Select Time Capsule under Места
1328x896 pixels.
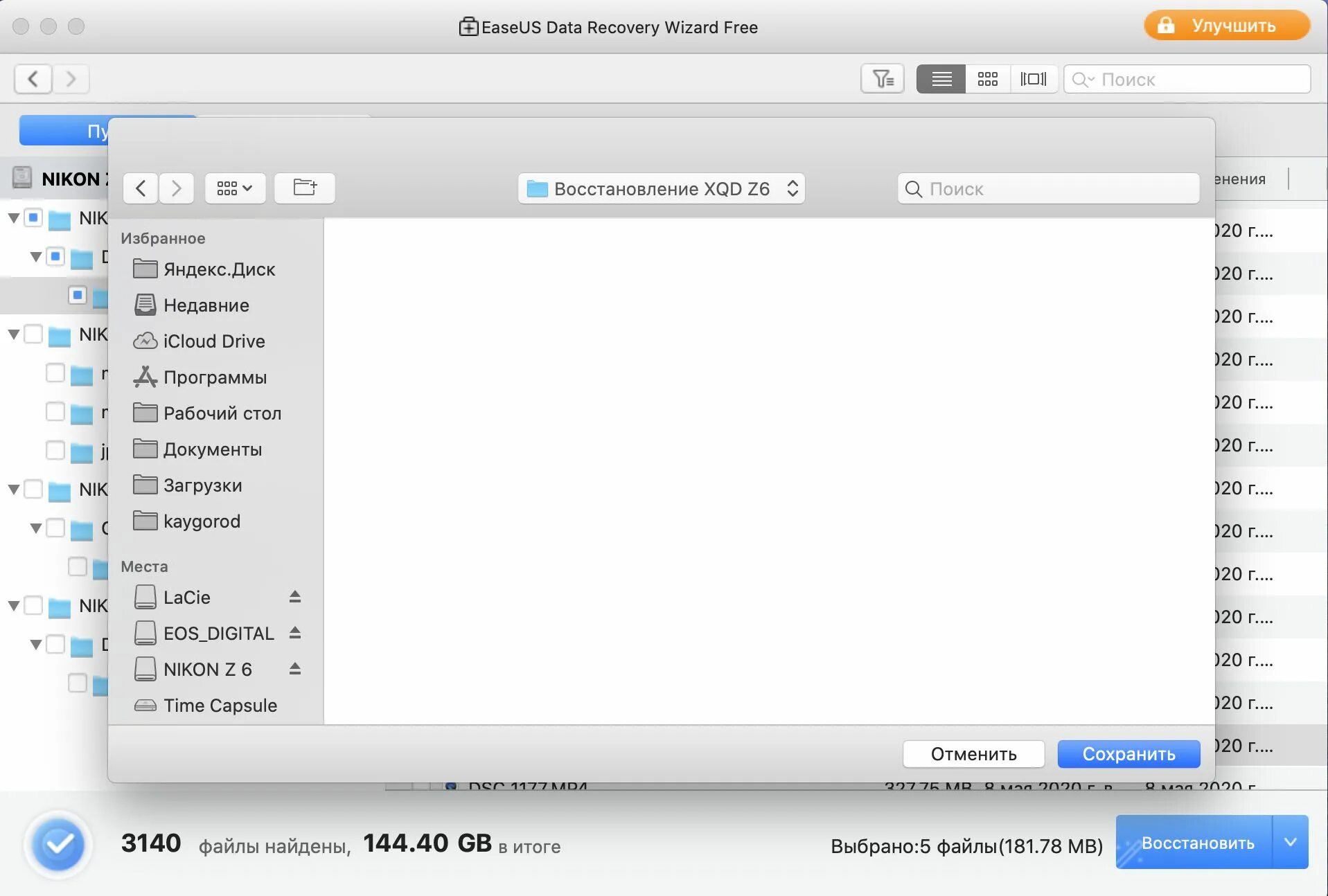215,706
